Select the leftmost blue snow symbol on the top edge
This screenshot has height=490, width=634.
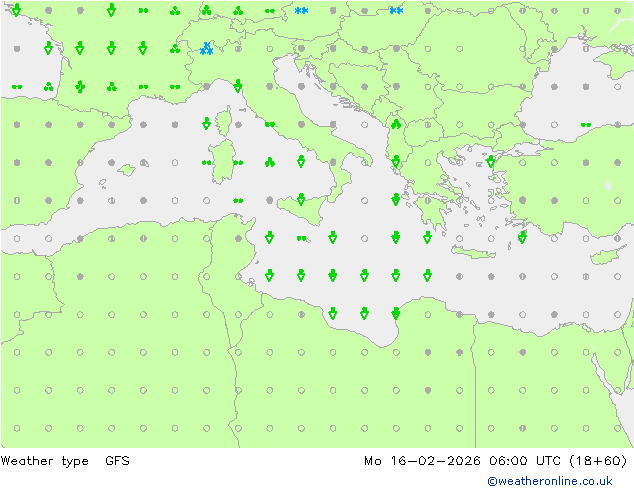click(301, 11)
